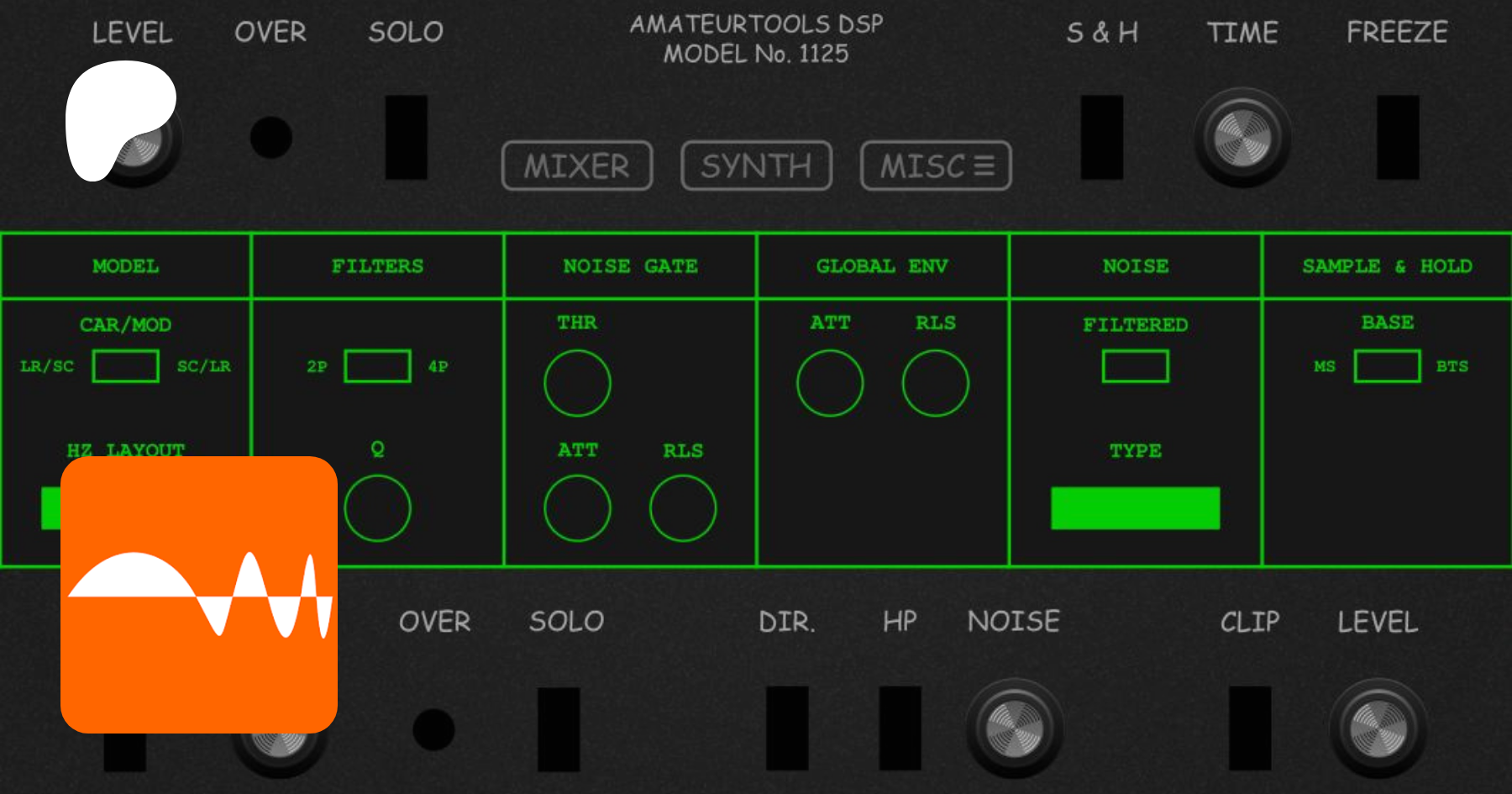Open the noise TYPE selector
This screenshot has width=1512, height=794.
tap(1135, 508)
